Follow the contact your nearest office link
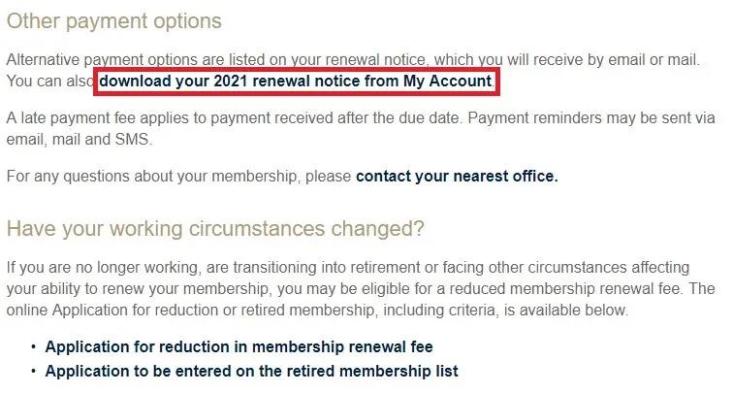Viewport: 733px width, 393px height. pyautogui.click(x=457, y=176)
